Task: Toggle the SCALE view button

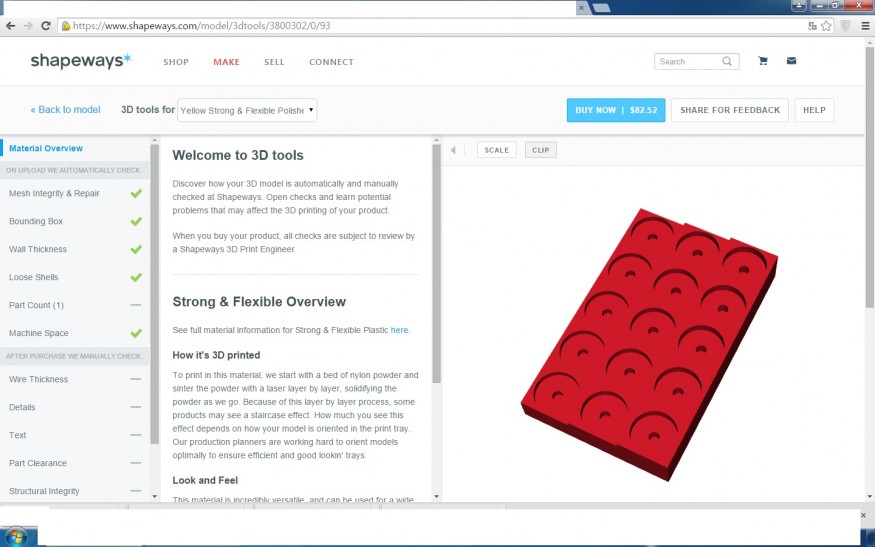Action: (497, 150)
